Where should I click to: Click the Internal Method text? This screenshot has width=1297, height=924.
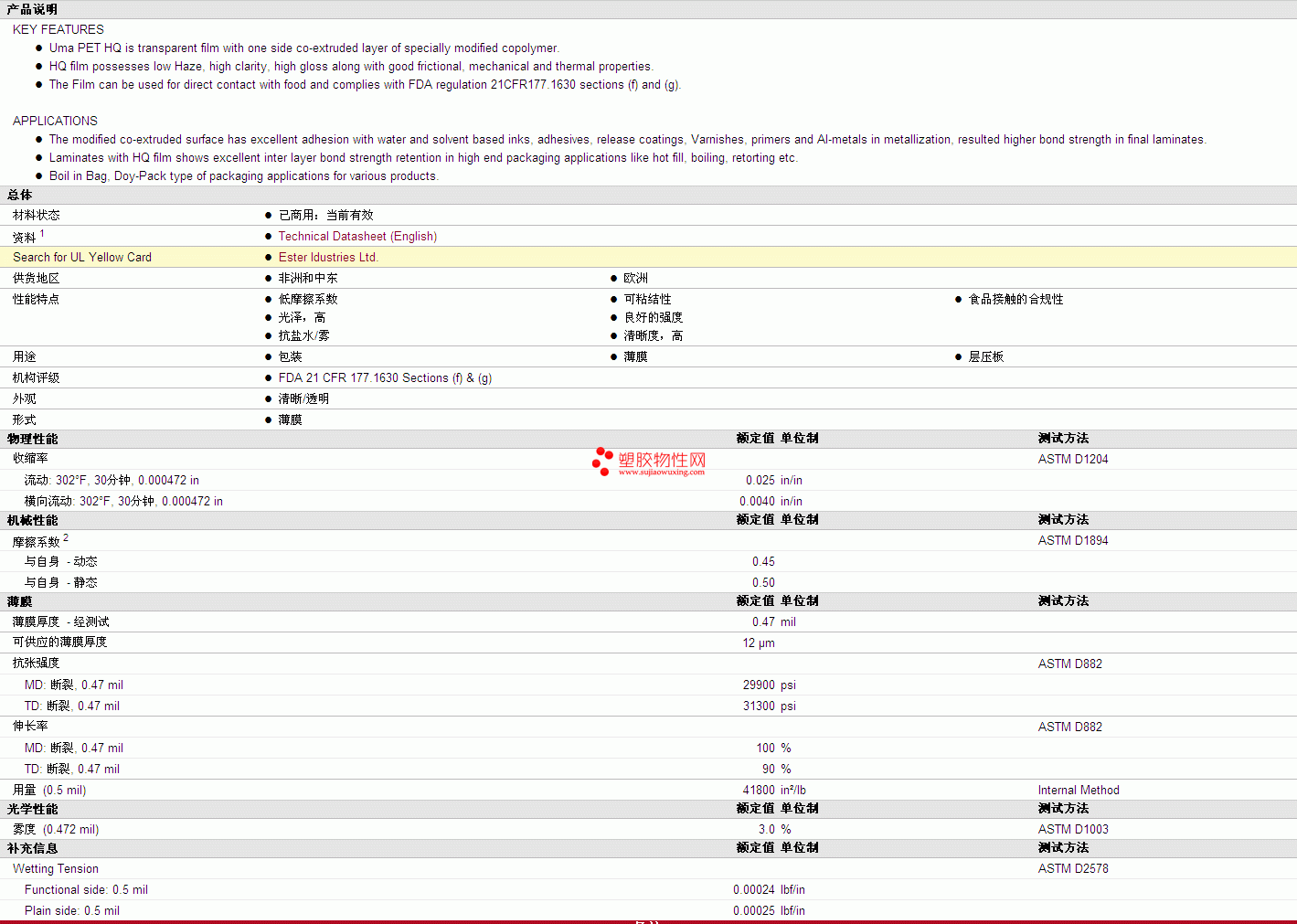[x=1079, y=790]
